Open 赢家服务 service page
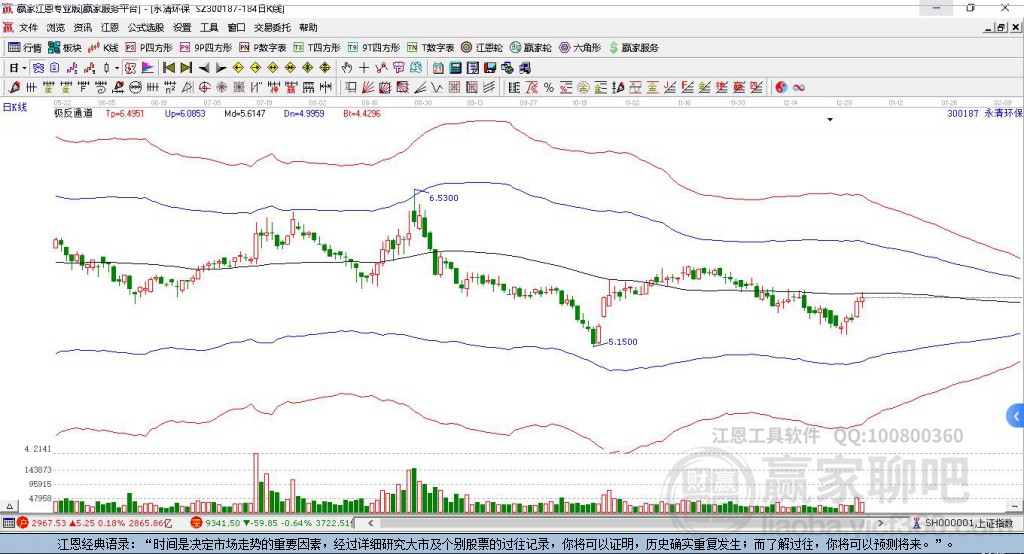Viewport: 1024px width, 554px height. [633, 48]
